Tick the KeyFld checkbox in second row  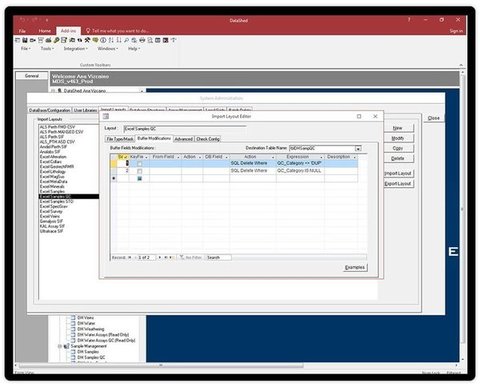(x=140, y=171)
